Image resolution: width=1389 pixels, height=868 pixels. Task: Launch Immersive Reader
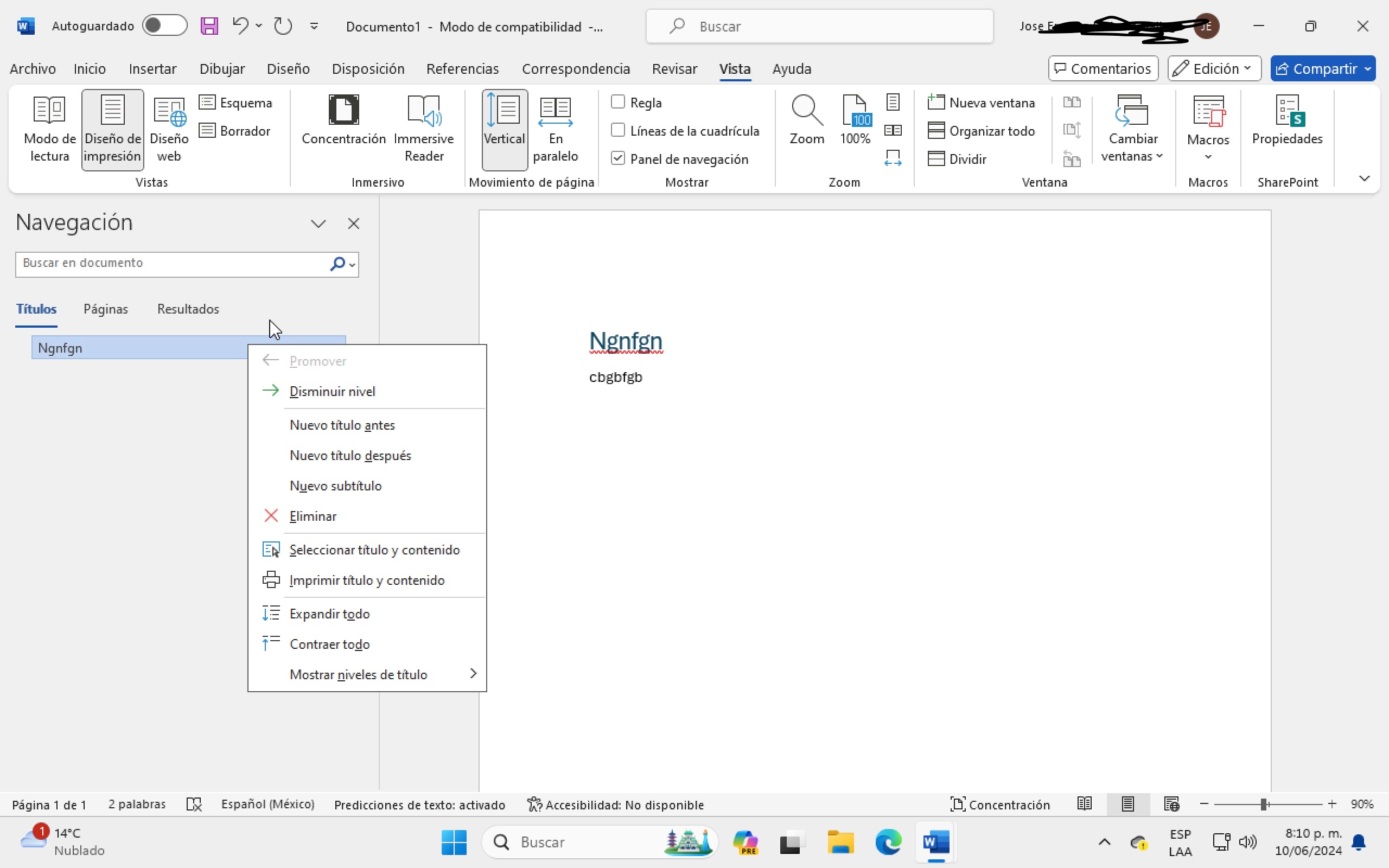coord(424,129)
